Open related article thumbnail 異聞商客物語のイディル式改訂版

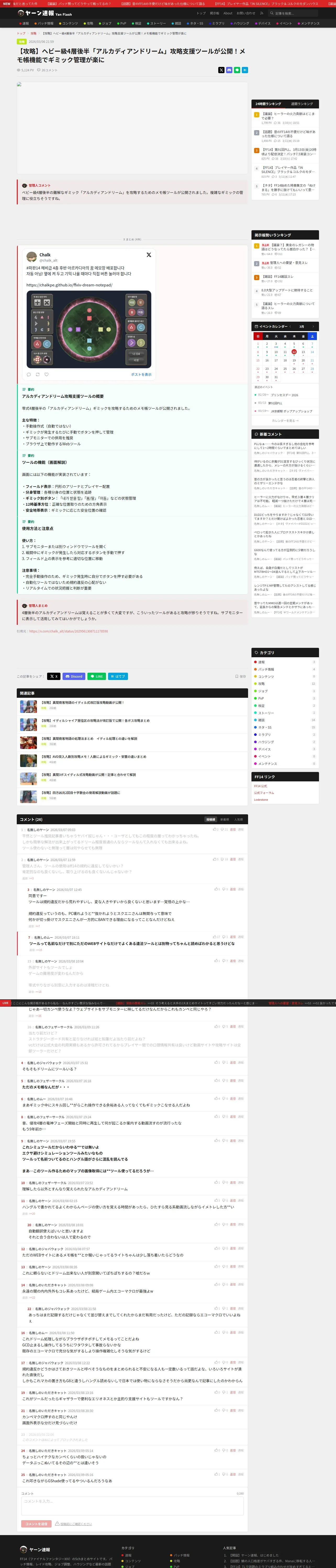click(29, 706)
